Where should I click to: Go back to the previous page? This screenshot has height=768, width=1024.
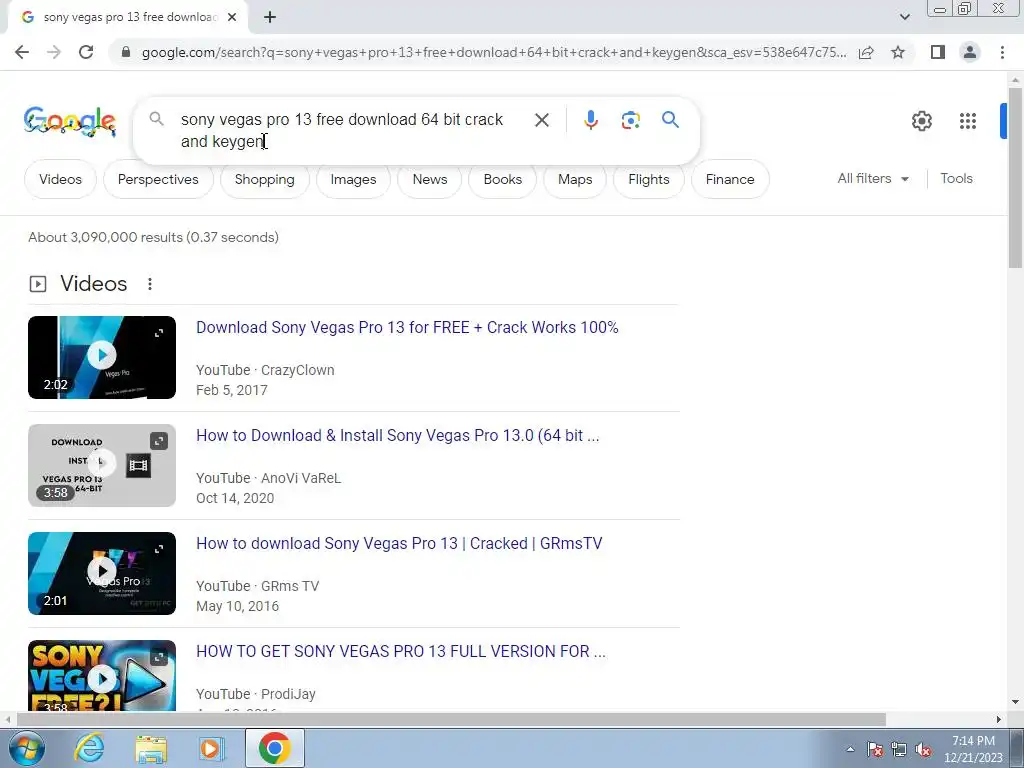tap(22, 52)
